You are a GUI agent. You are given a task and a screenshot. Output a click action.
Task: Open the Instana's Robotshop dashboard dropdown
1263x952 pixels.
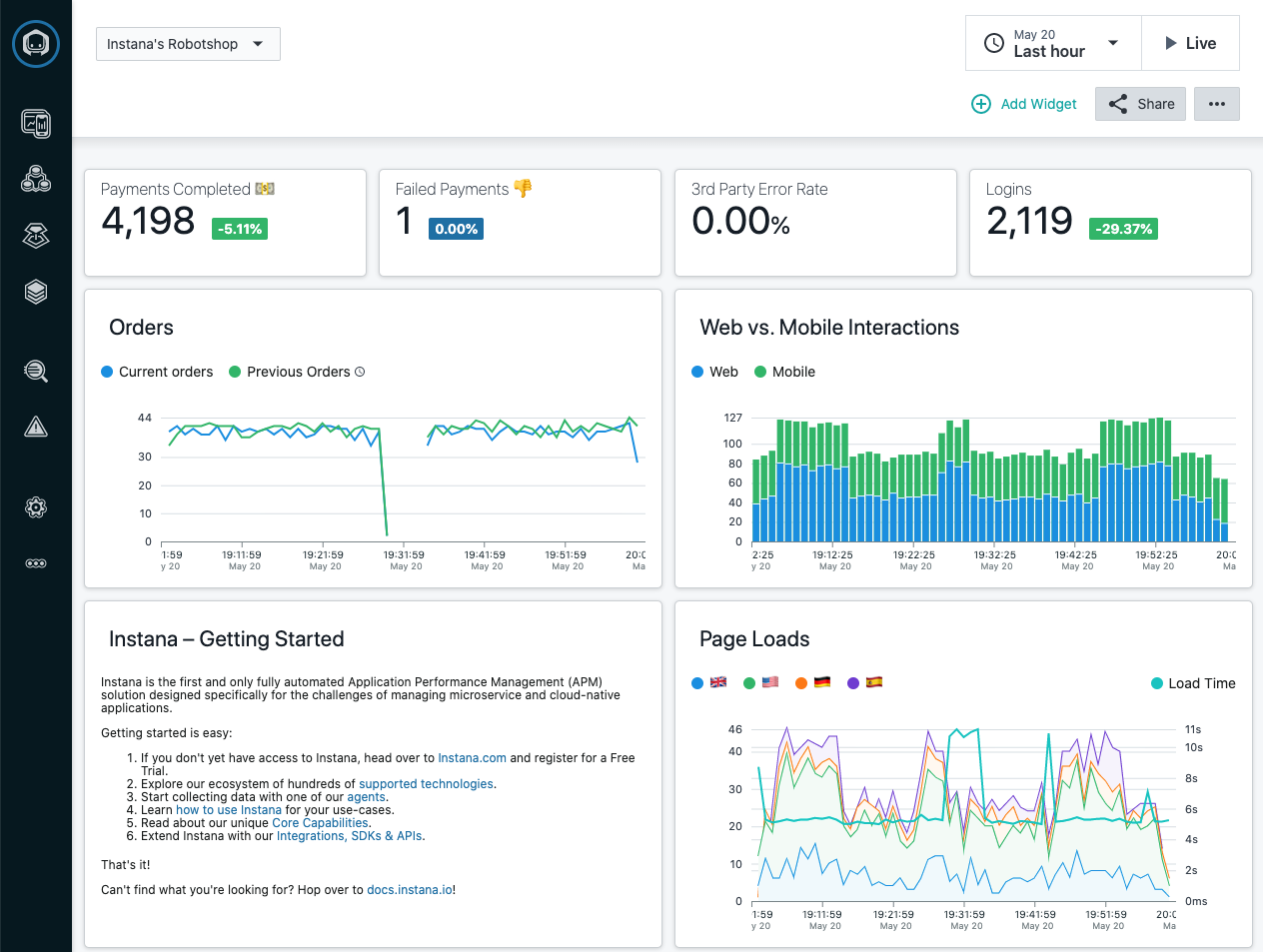pos(188,44)
